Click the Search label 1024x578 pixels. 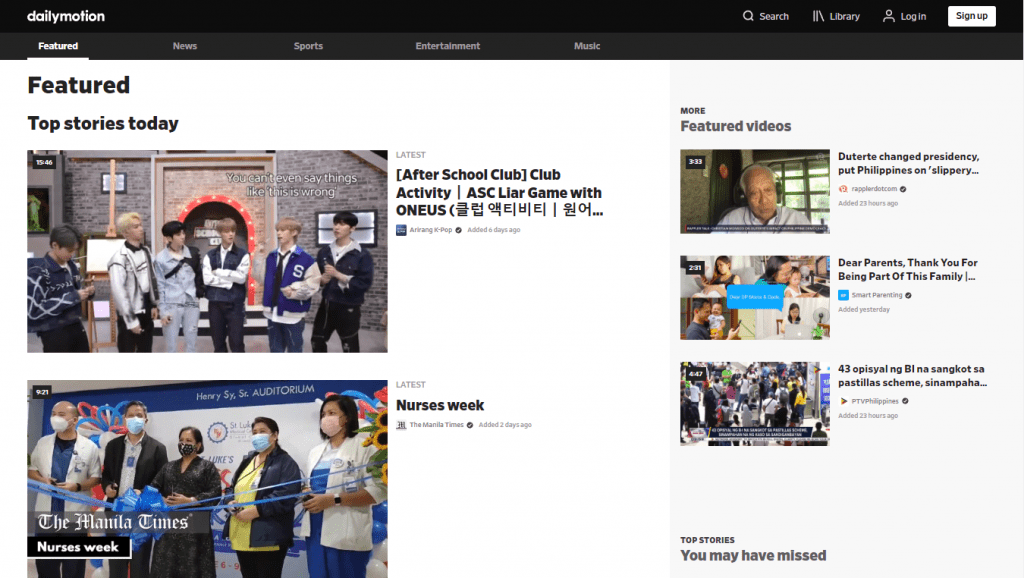[x=774, y=16]
